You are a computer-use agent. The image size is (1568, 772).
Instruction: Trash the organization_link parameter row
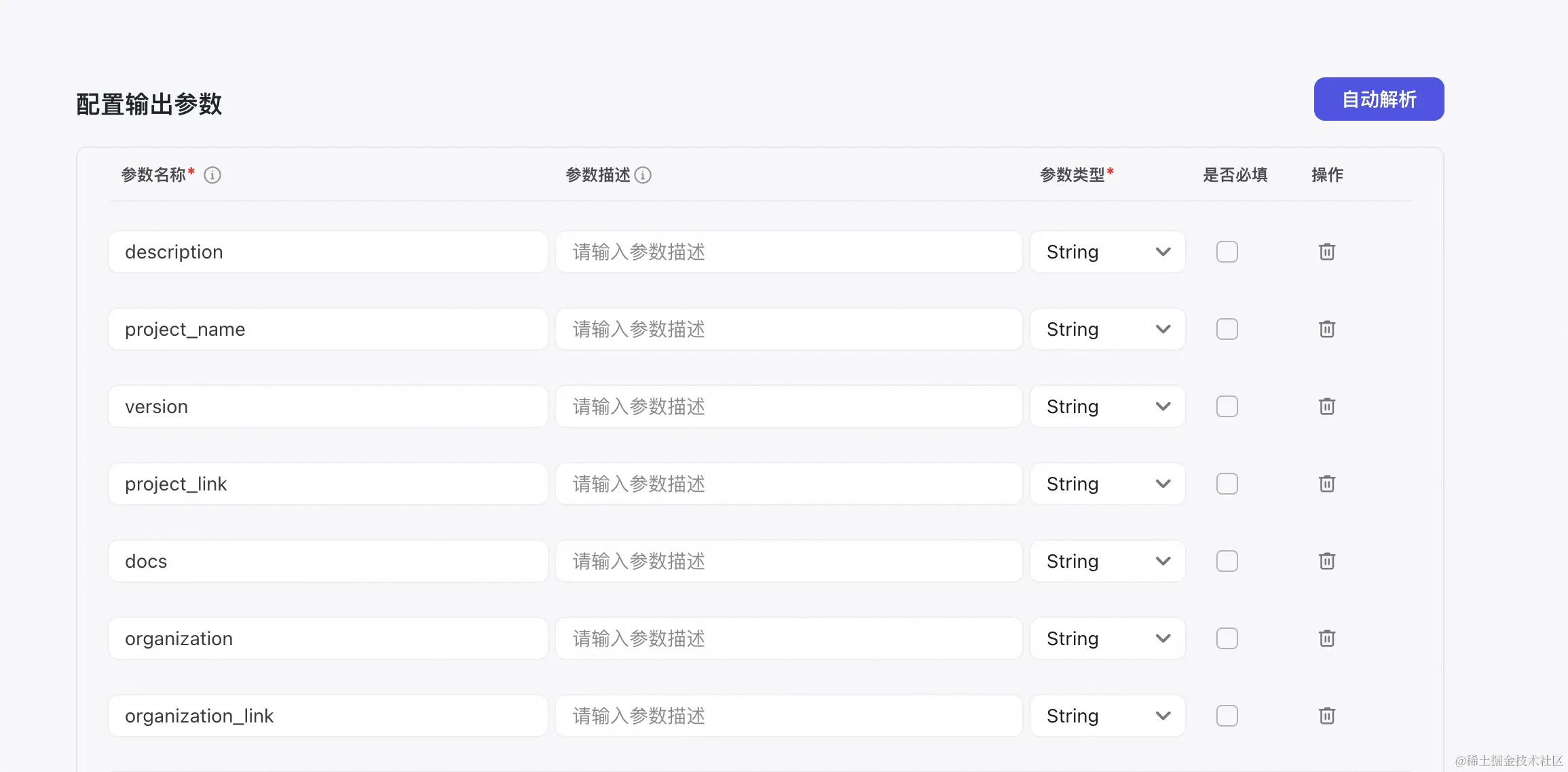coord(1327,716)
